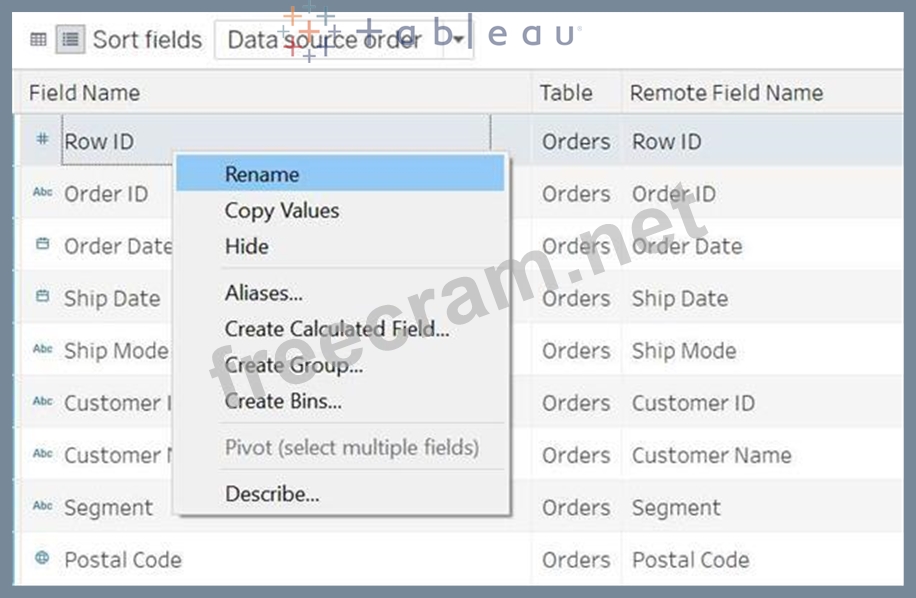Select Copy Values in the context menu
The image size is (916, 598).
(282, 211)
